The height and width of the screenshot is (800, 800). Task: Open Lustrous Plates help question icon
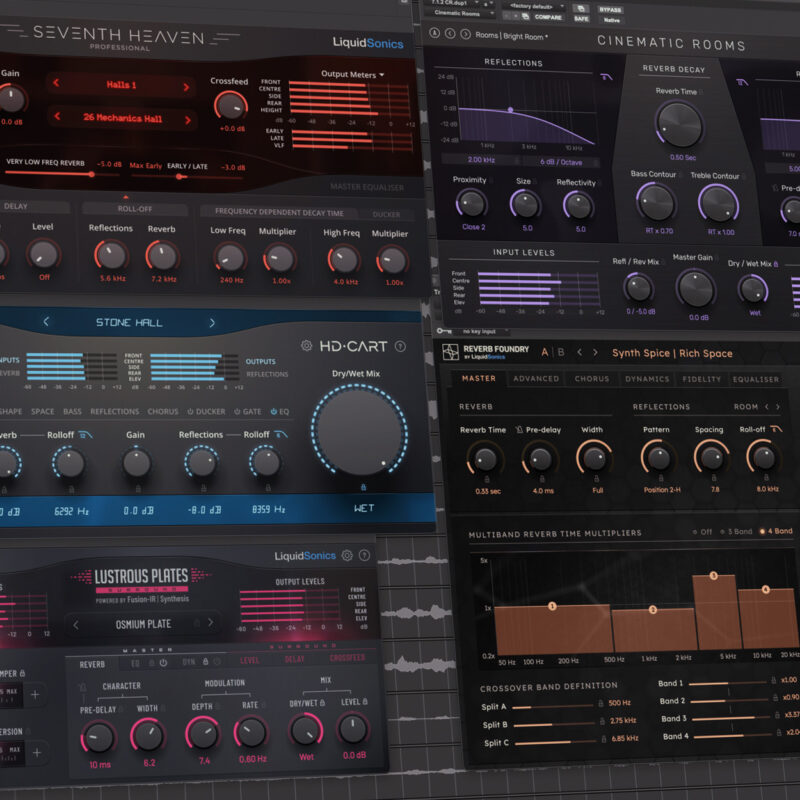tap(364, 555)
